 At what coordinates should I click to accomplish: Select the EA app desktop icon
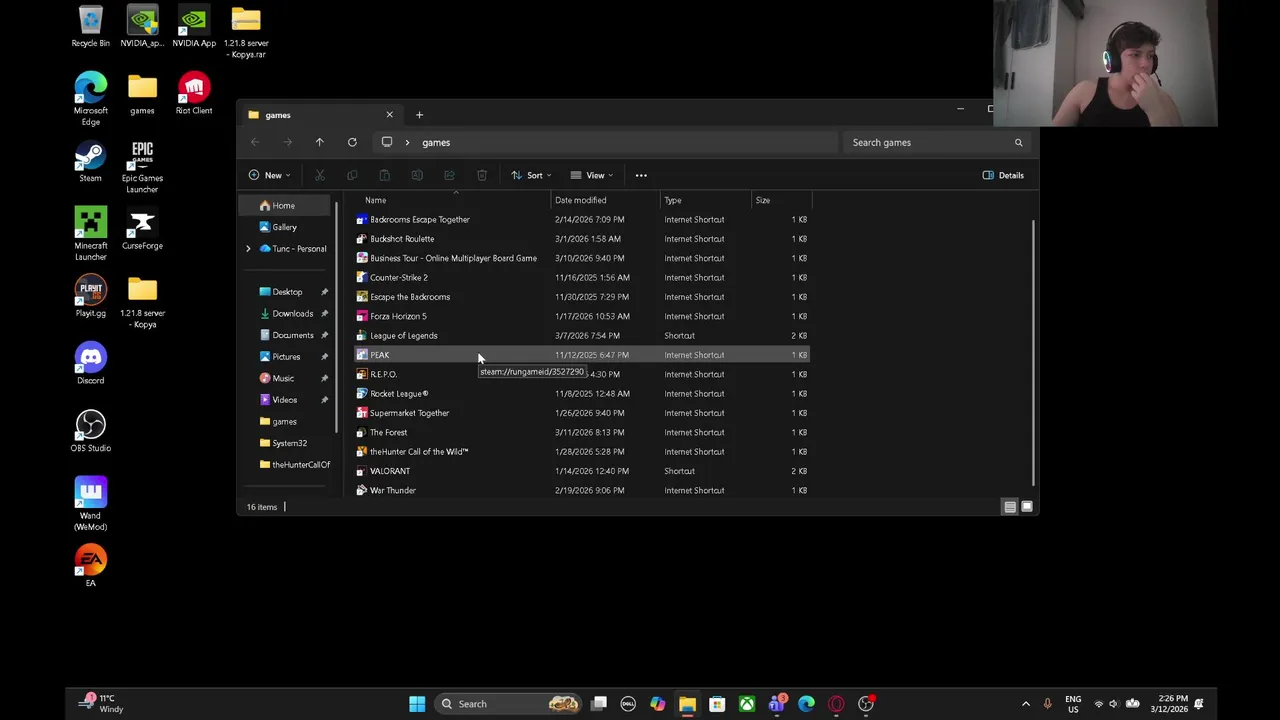tap(90, 566)
